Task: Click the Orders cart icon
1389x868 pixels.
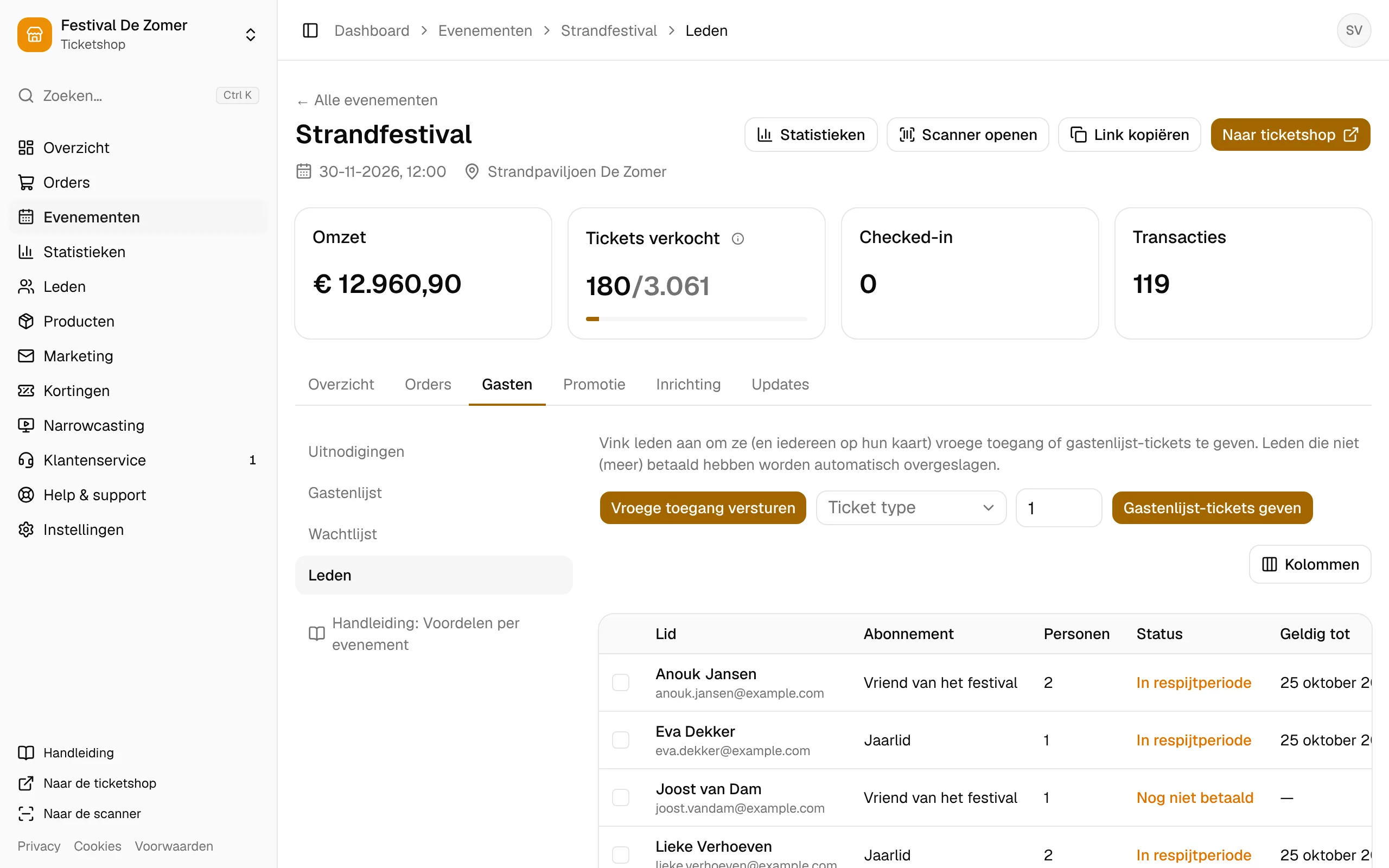Action: click(x=26, y=183)
